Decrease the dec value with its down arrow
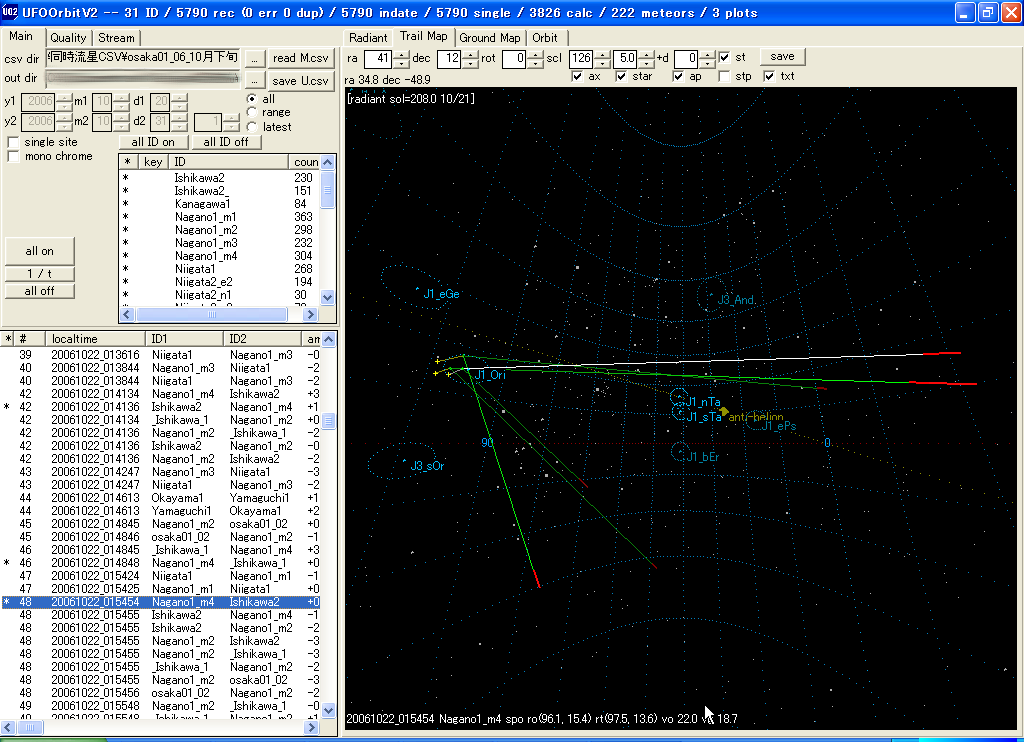1024x742 pixels. coord(470,63)
